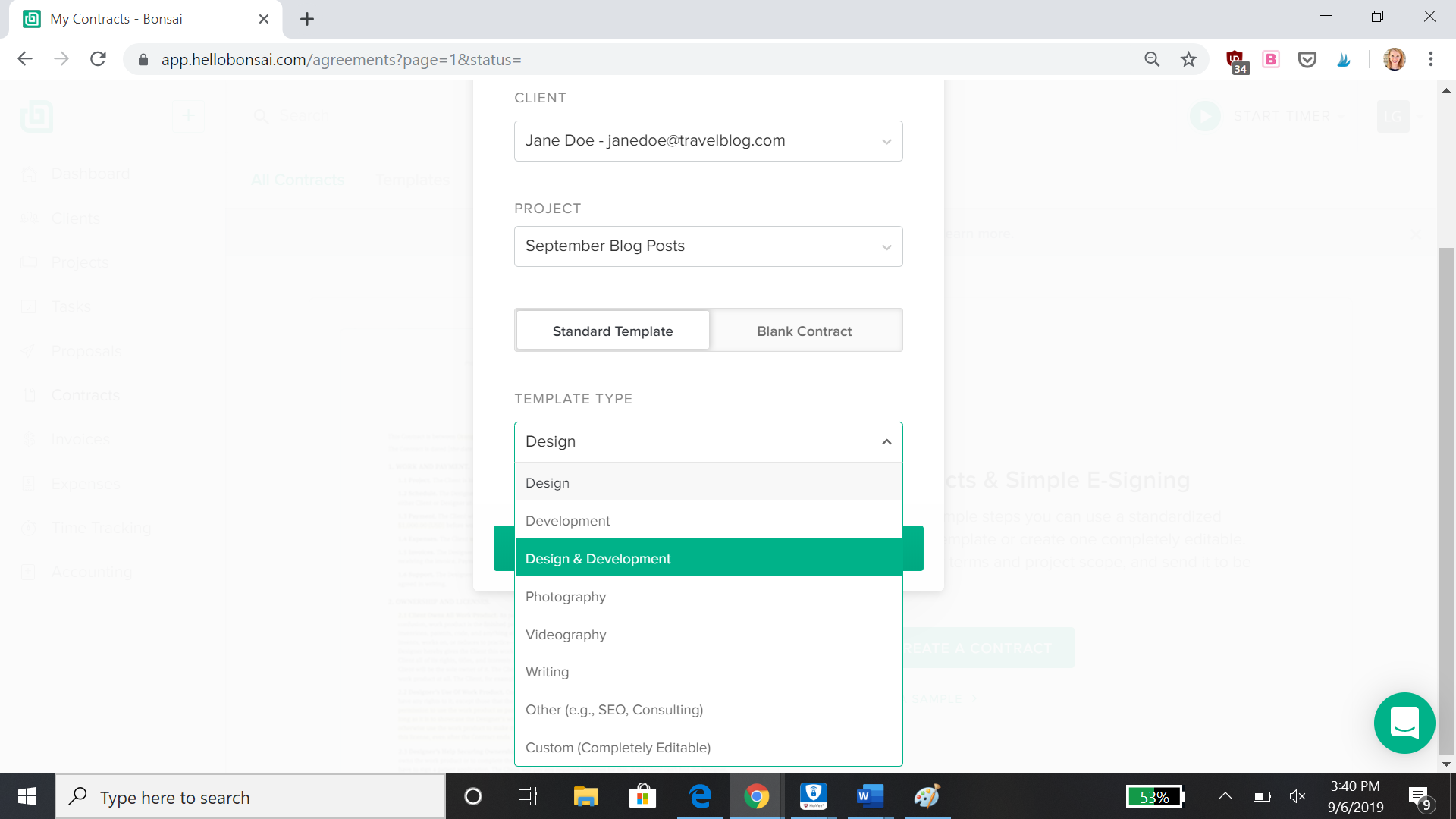Open the Chrome profile avatar
This screenshot has width=1456, height=819.
1395,59
